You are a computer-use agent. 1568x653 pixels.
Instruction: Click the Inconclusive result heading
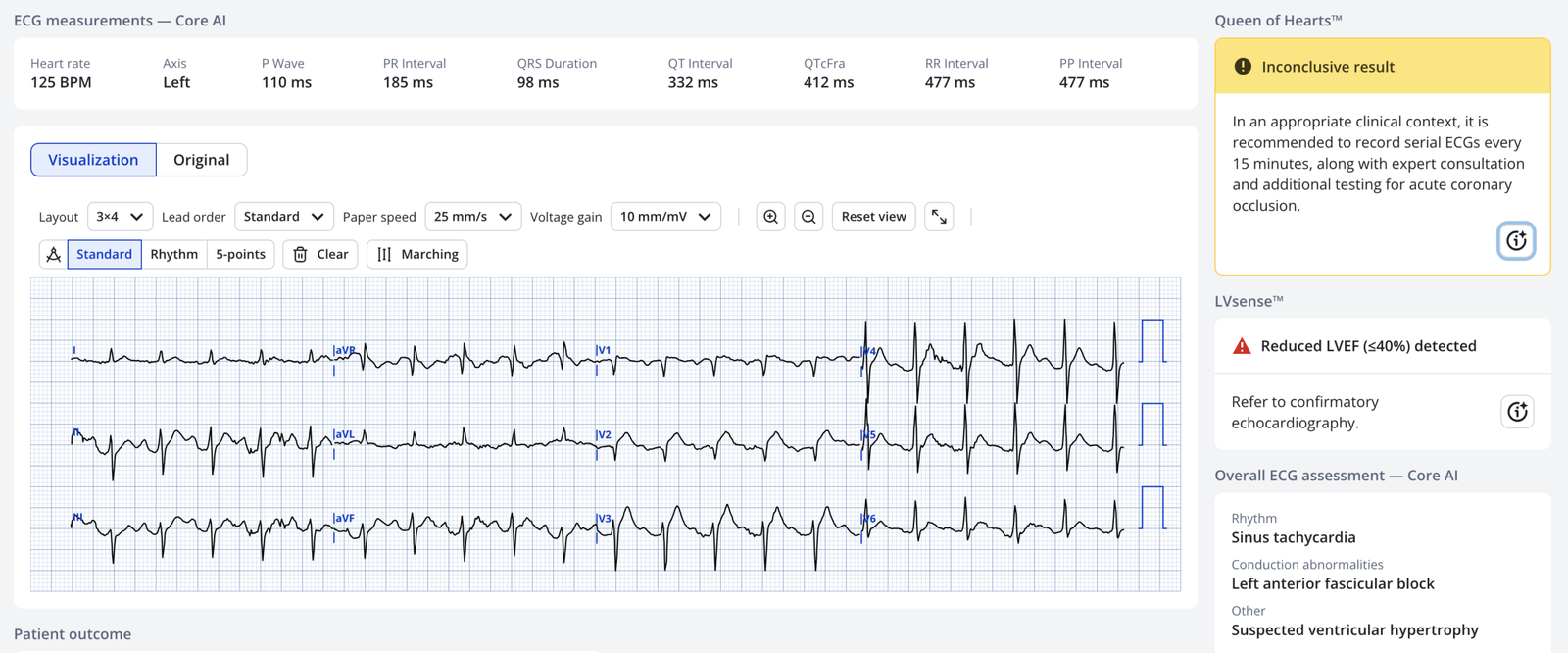pyautogui.click(x=1328, y=67)
